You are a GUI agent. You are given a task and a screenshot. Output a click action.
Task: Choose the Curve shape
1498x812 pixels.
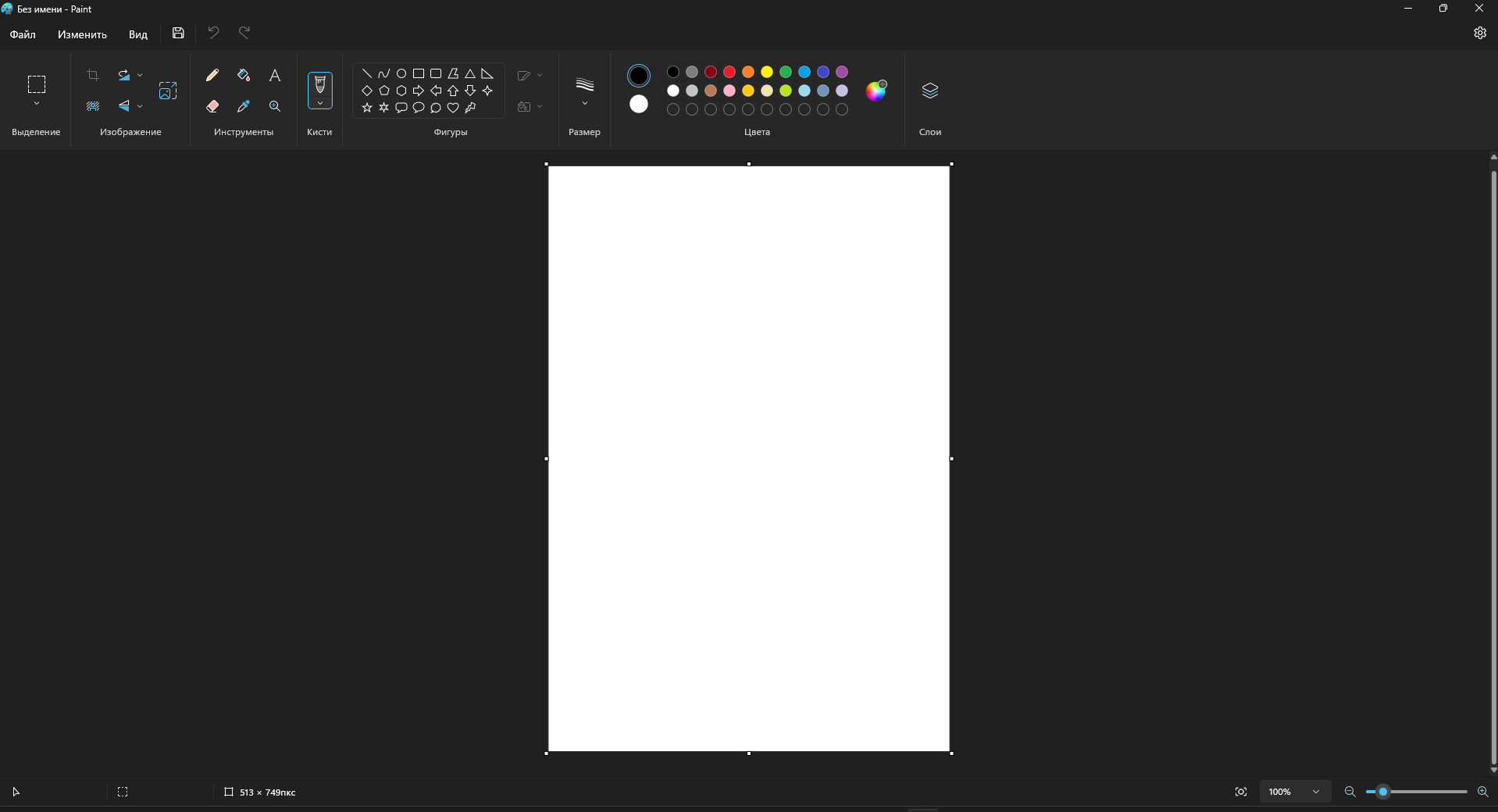click(x=384, y=73)
